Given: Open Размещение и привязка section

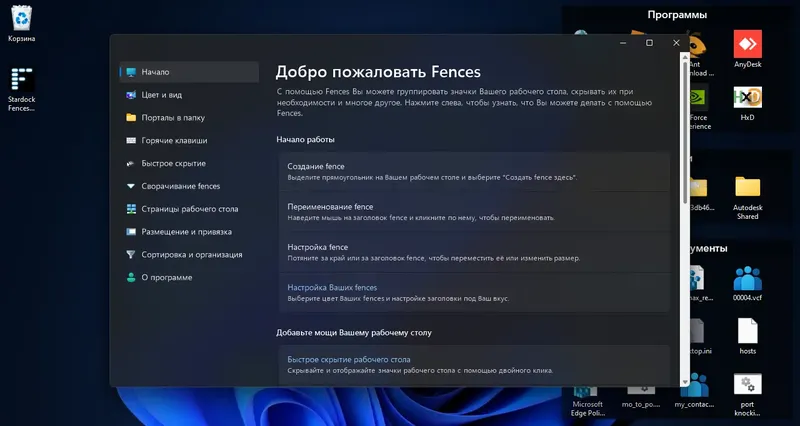Looking at the screenshot, I should 189,232.
